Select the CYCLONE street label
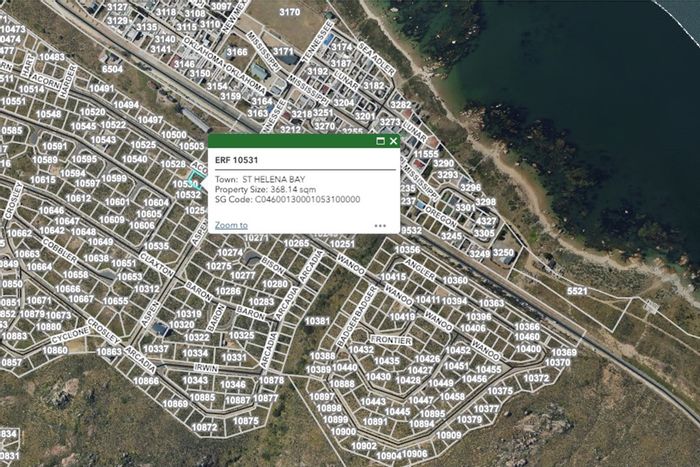Viewport: 700px width, 467px height. click(x=70, y=335)
